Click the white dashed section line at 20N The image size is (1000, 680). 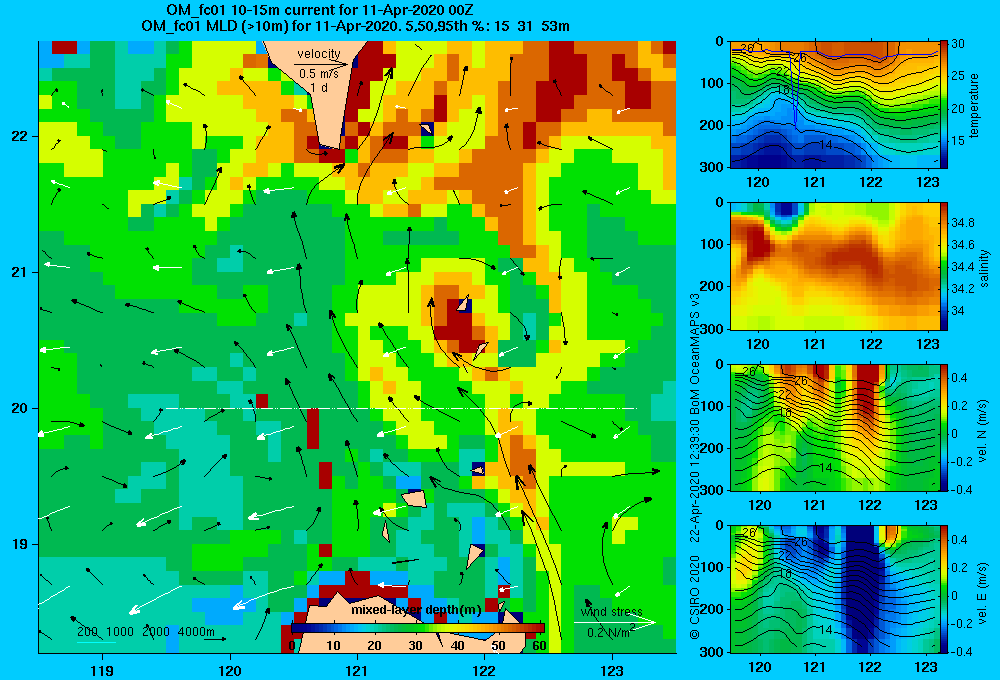tap(401, 408)
